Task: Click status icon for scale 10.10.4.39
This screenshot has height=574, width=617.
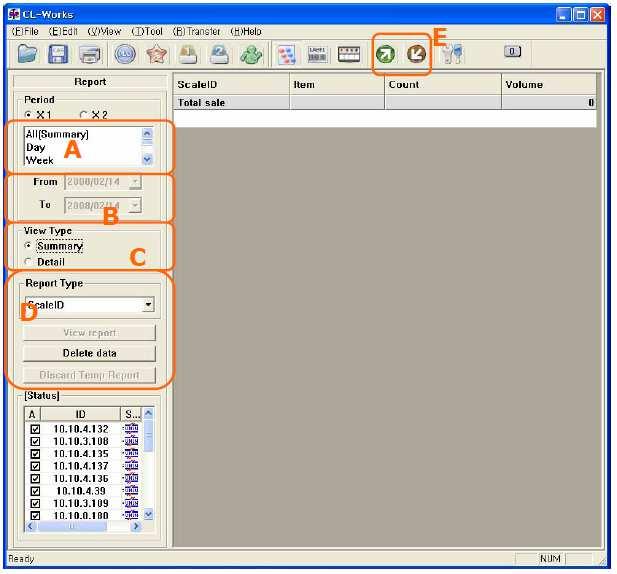Action: coord(131,491)
